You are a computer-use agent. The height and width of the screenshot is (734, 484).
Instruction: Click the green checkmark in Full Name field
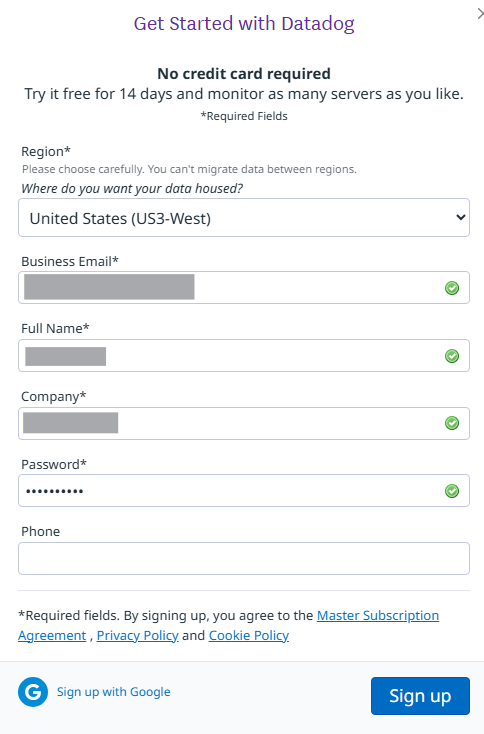(452, 356)
